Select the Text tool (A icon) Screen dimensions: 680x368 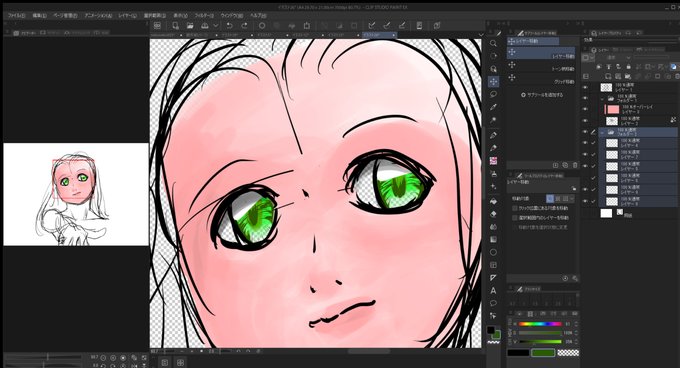[x=493, y=290]
